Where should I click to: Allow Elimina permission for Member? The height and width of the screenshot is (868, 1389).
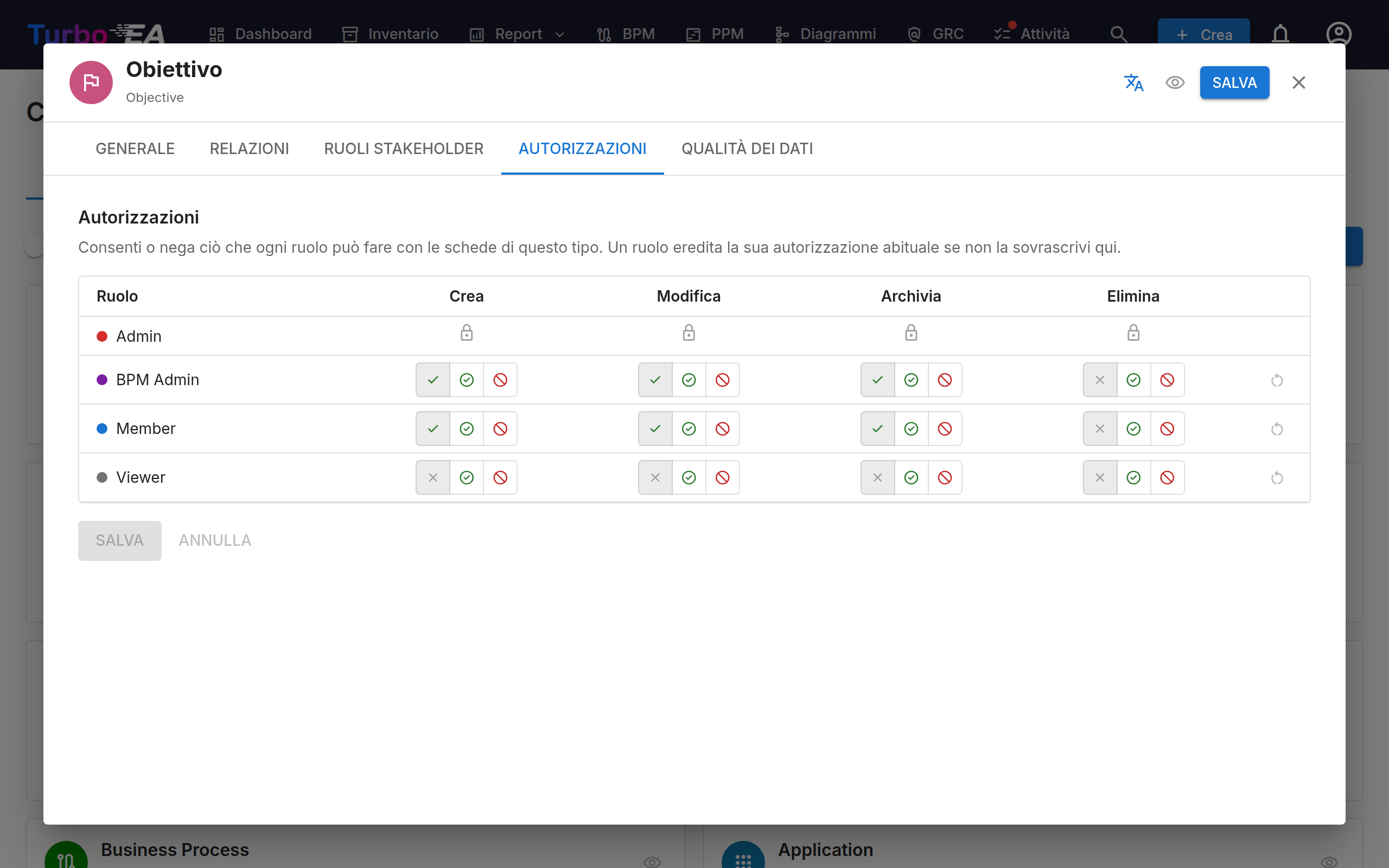[x=1133, y=429]
